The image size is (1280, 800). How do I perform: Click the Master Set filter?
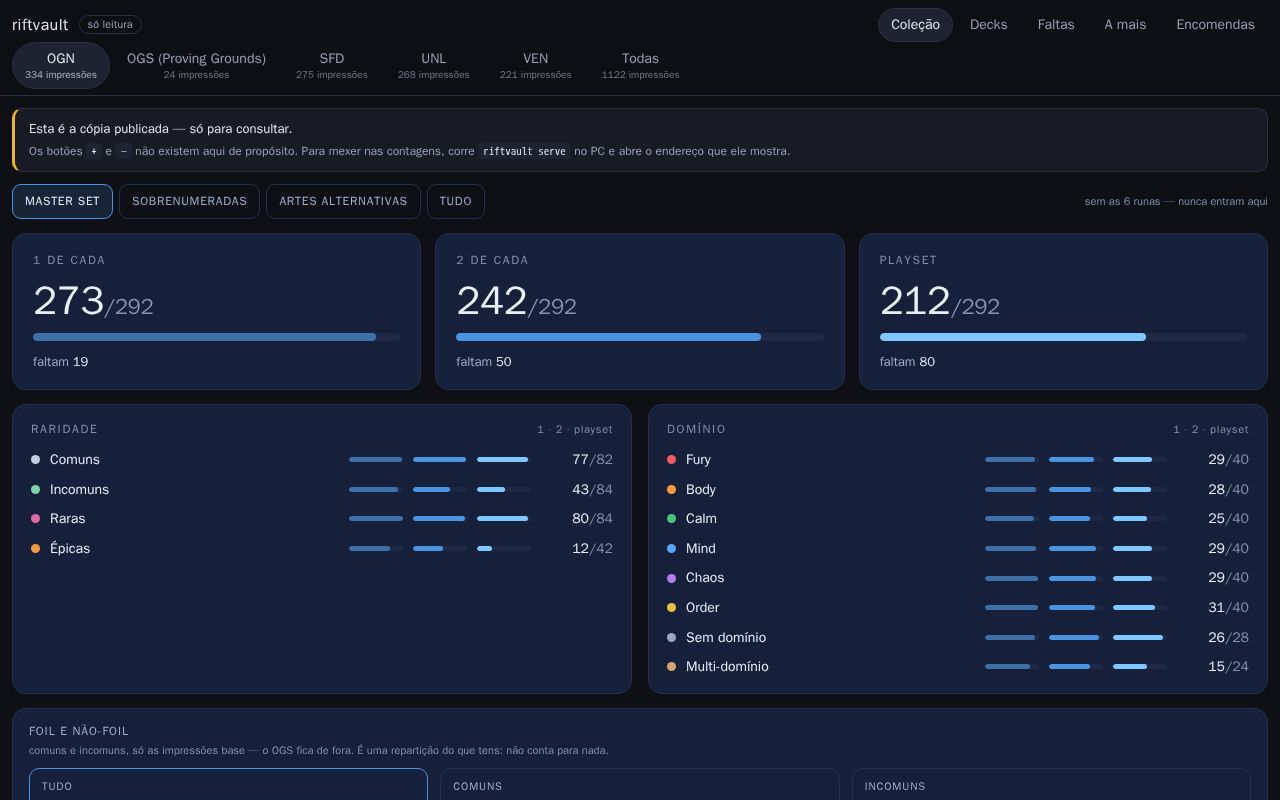[x=62, y=201]
